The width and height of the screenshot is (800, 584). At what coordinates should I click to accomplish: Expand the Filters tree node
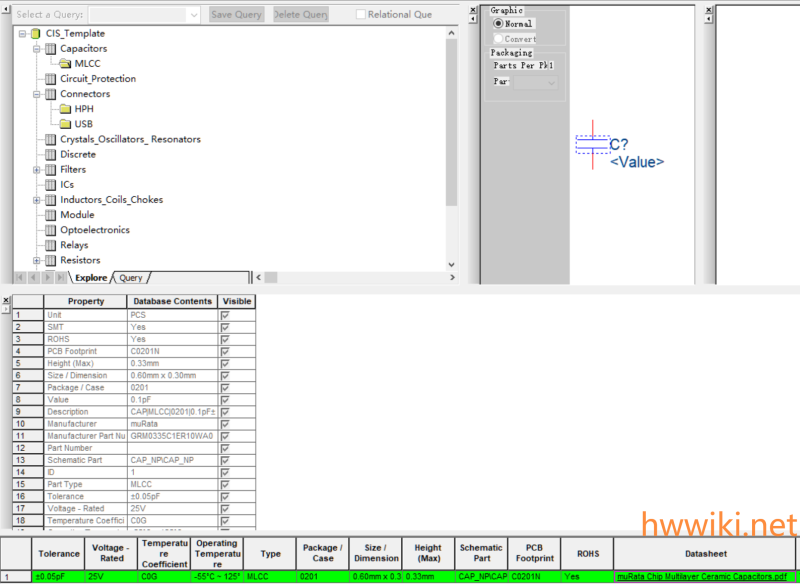click(36, 170)
